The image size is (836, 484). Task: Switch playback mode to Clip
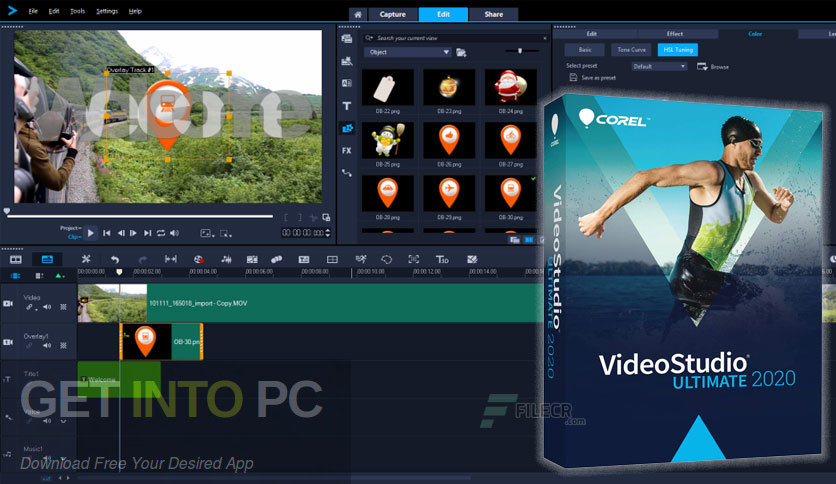click(x=74, y=237)
